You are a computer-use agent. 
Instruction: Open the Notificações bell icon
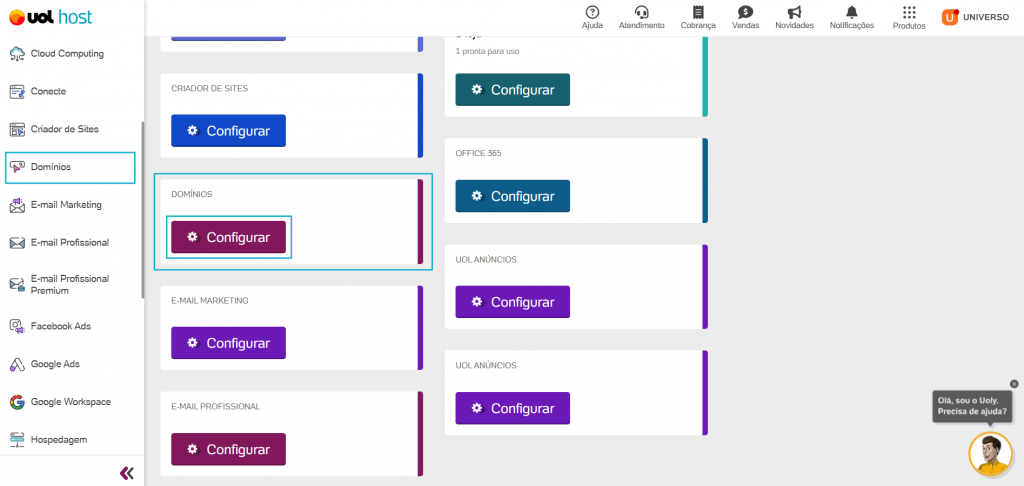852,12
